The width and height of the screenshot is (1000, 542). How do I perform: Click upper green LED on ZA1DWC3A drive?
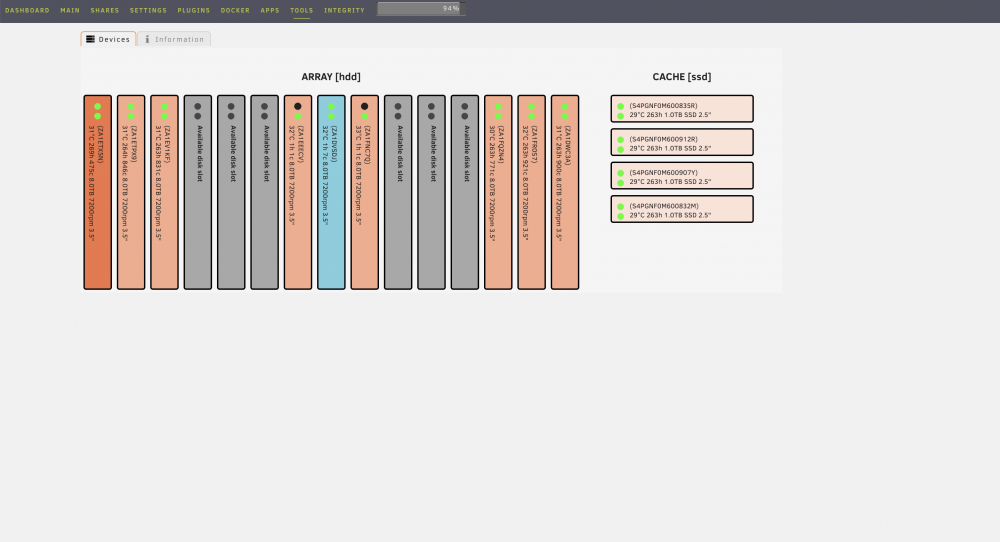[565, 106]
